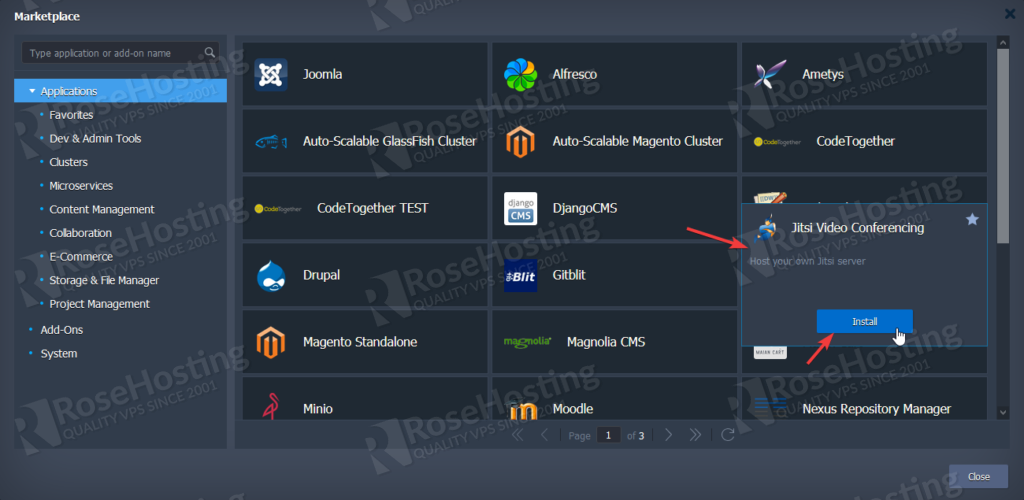The height and width of the screenshot is (500, 1024).
Task: Click the Minio flamingo icon
Action: [x=270, y=405]
